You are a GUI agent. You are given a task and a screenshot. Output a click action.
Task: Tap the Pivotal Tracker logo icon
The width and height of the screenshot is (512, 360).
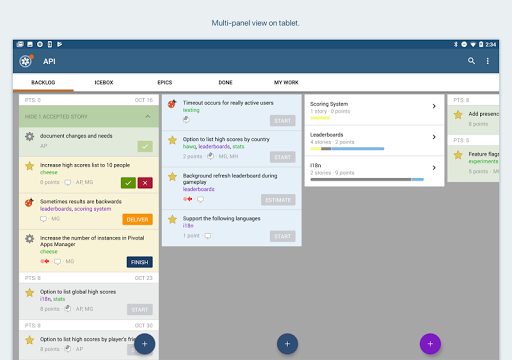pos(26,61)
